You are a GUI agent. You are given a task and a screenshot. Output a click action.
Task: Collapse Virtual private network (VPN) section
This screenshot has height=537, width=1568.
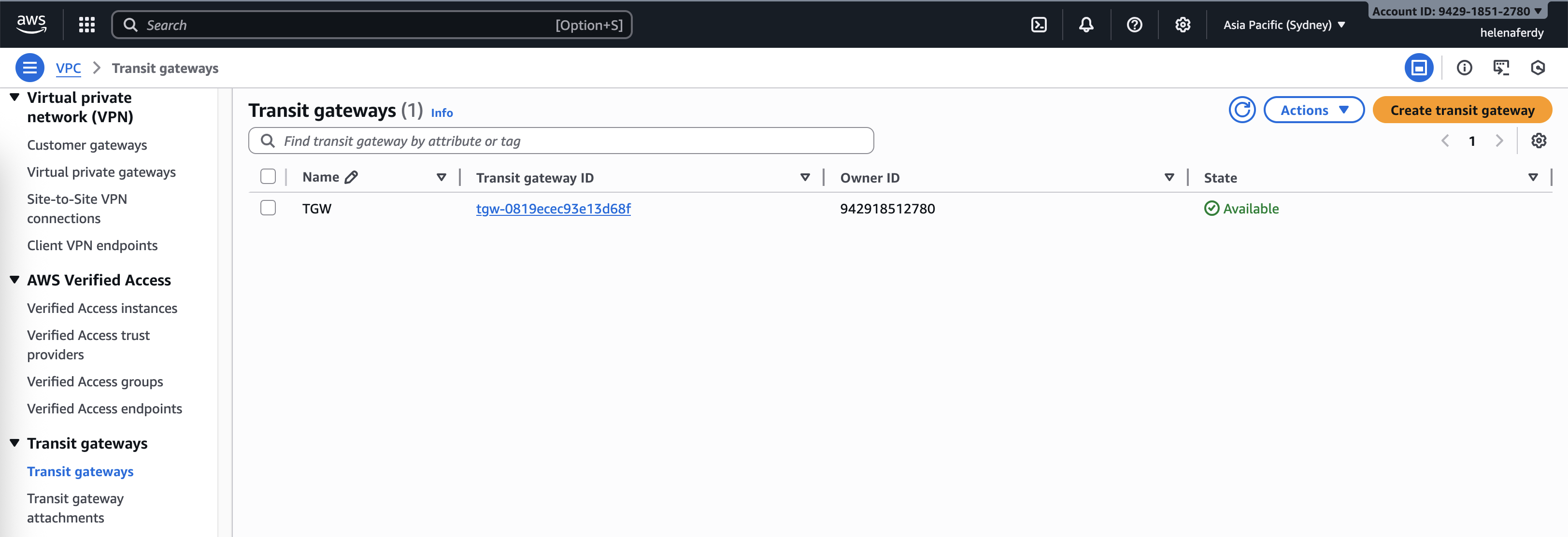14,98
